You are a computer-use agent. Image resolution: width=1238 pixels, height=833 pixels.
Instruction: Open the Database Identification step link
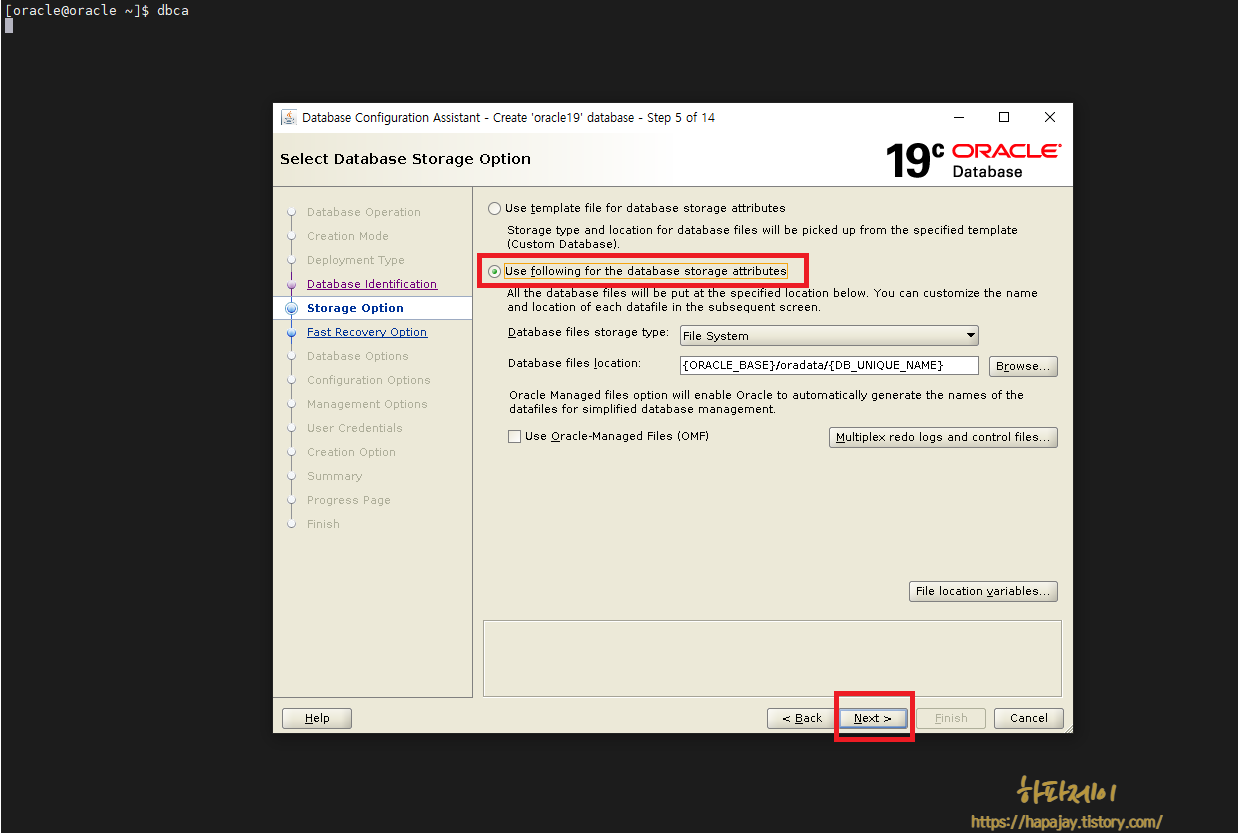click(372, 284)
